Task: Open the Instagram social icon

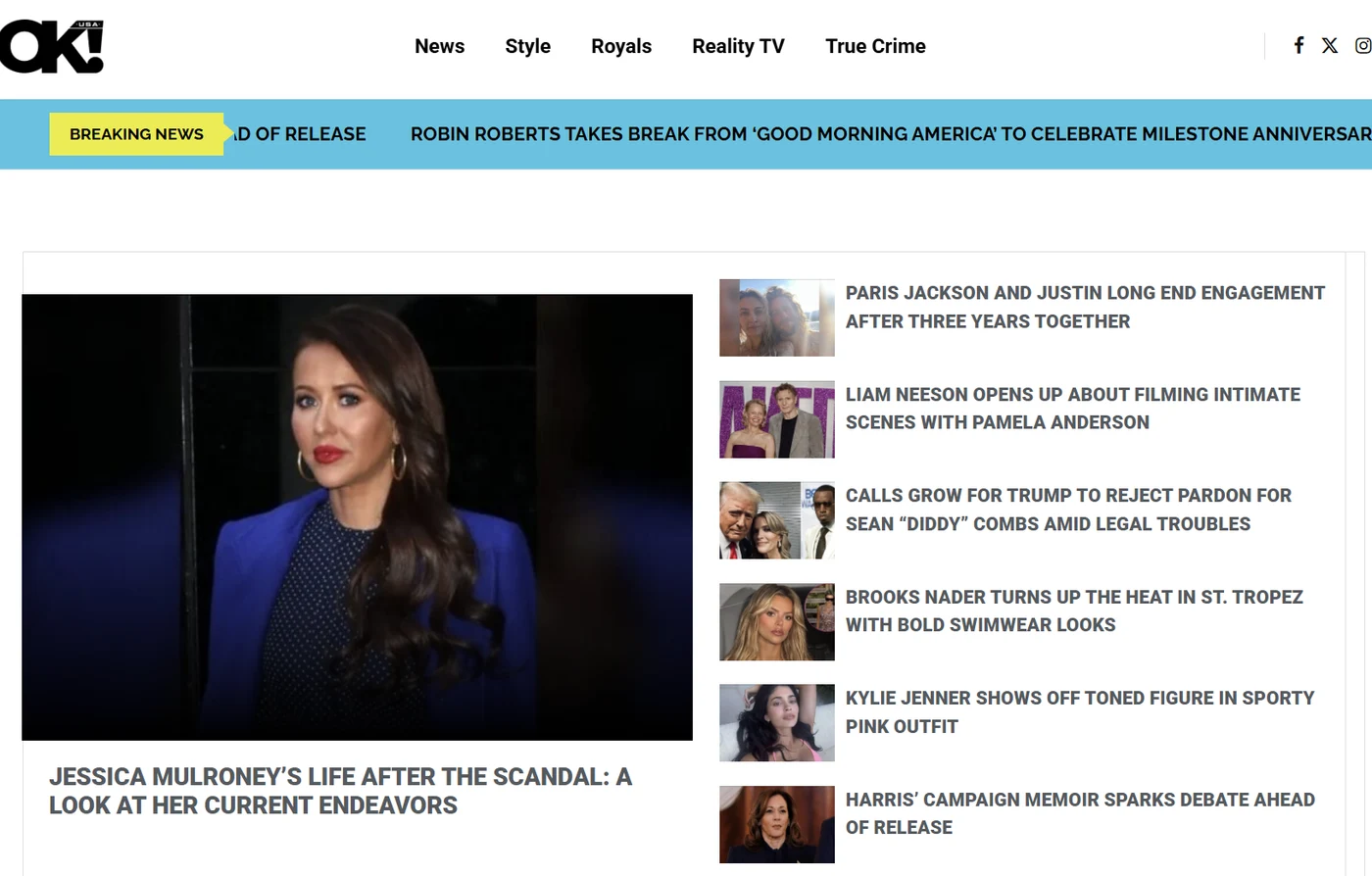Action: tap(1363, 45)
